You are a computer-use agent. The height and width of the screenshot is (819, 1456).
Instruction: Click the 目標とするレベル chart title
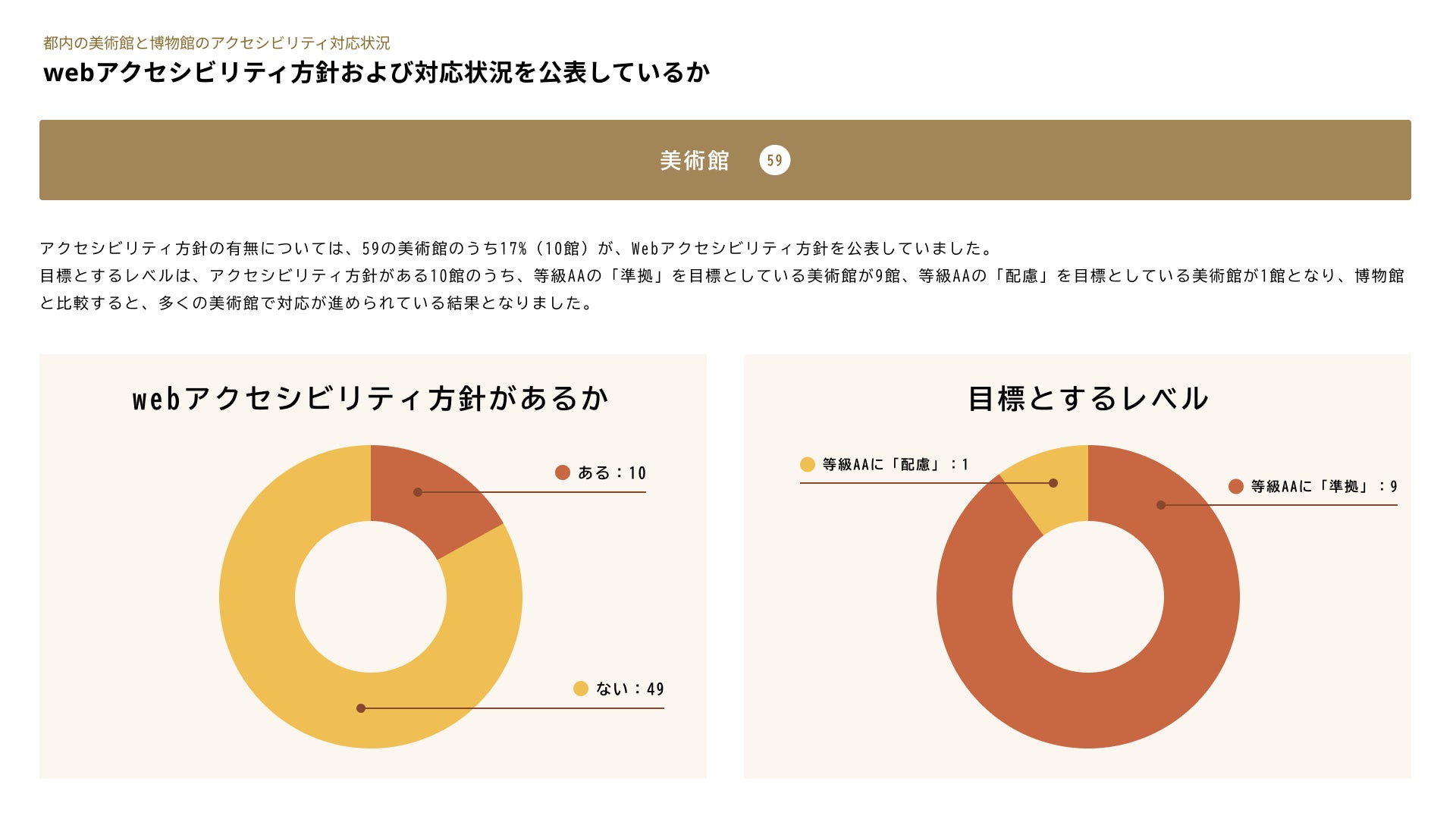click(x=1087, y=399)
